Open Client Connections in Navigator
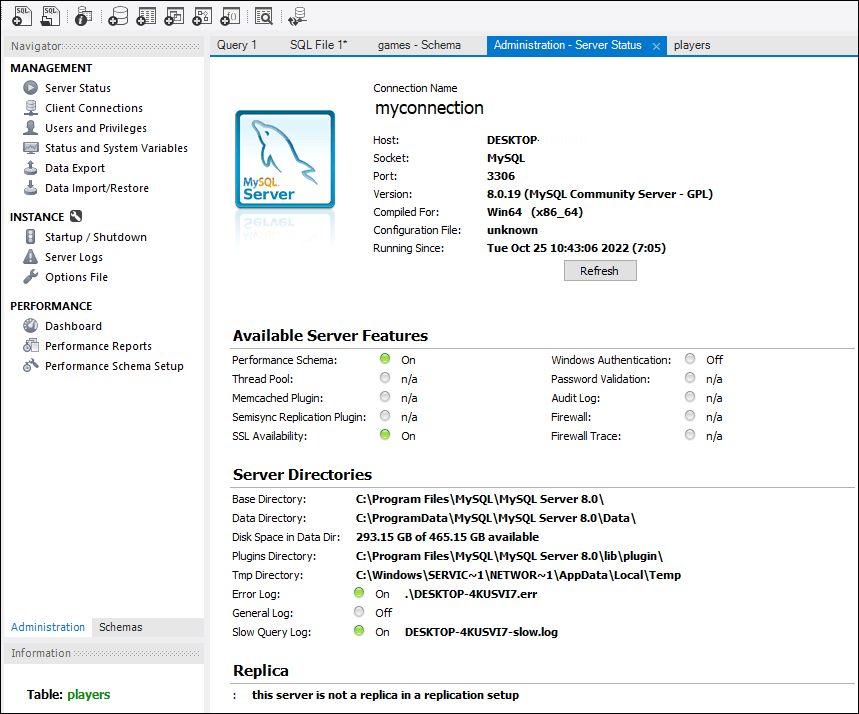 (x=93, y=108)
